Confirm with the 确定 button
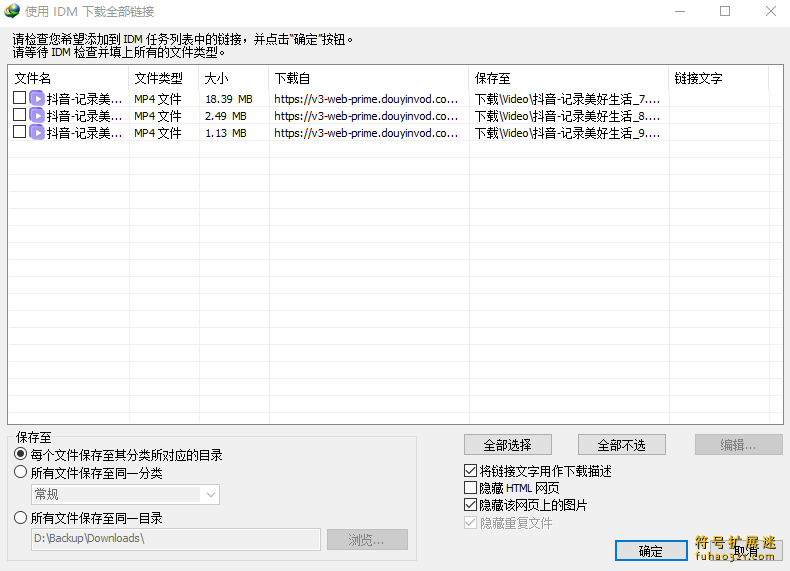 point(651,550)
